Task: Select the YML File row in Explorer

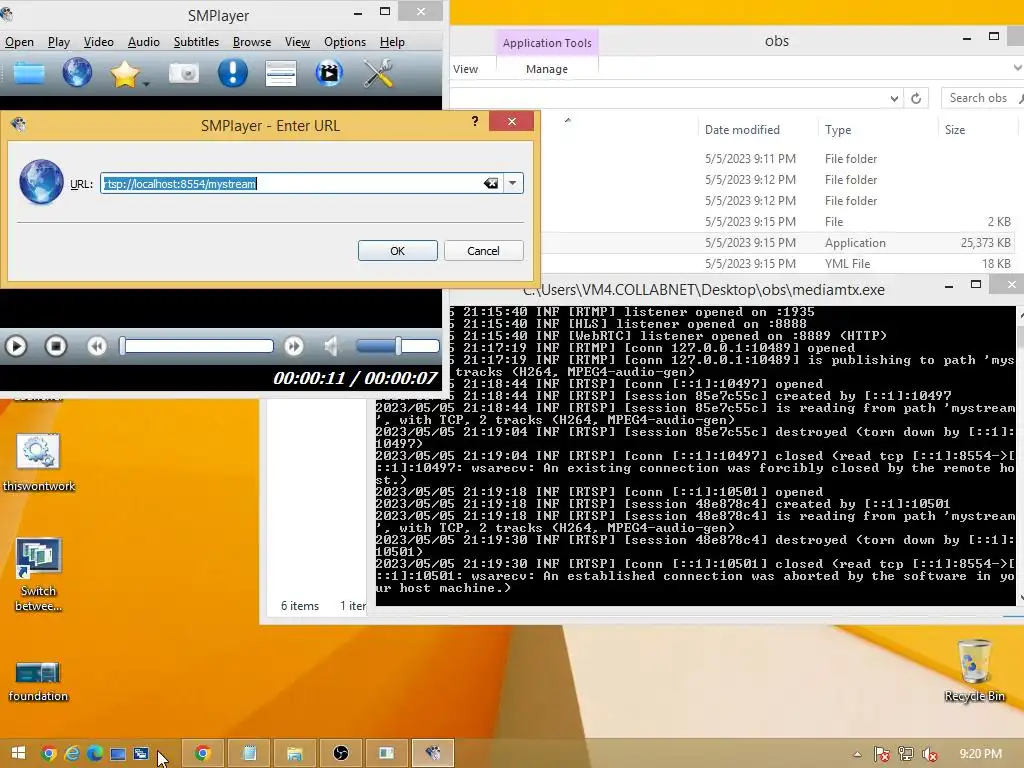Action: (x=777, y=264)
